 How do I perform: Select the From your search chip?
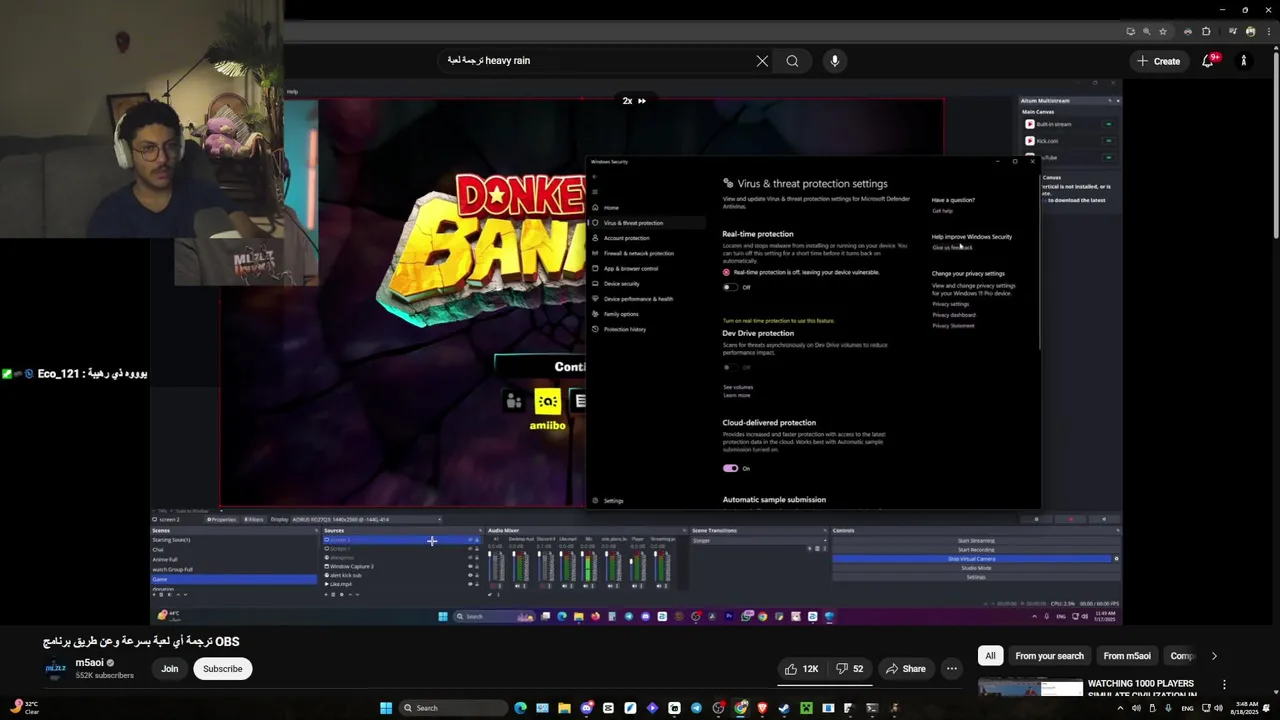[1049, 656]
